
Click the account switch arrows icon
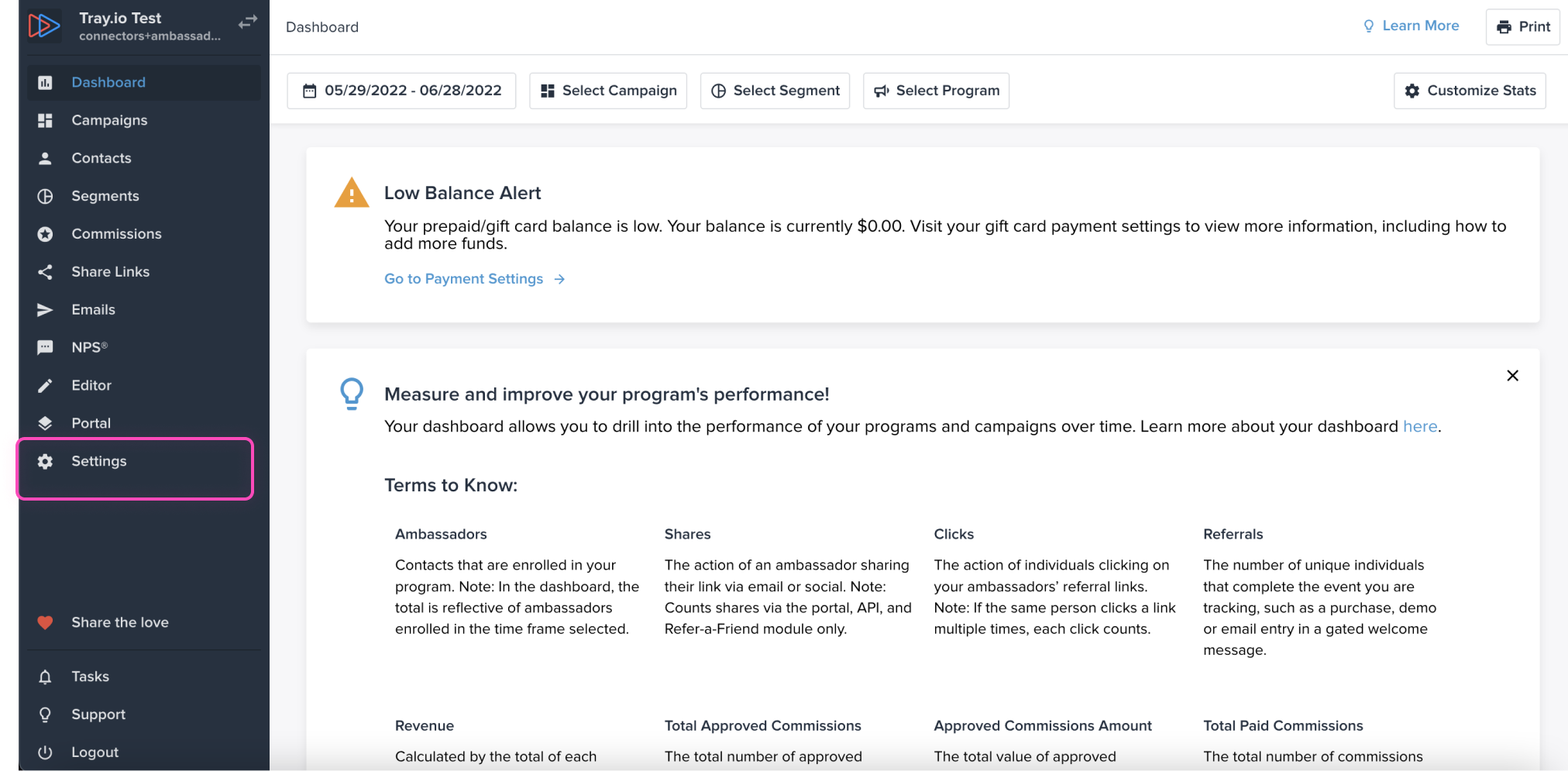point(247,22)
